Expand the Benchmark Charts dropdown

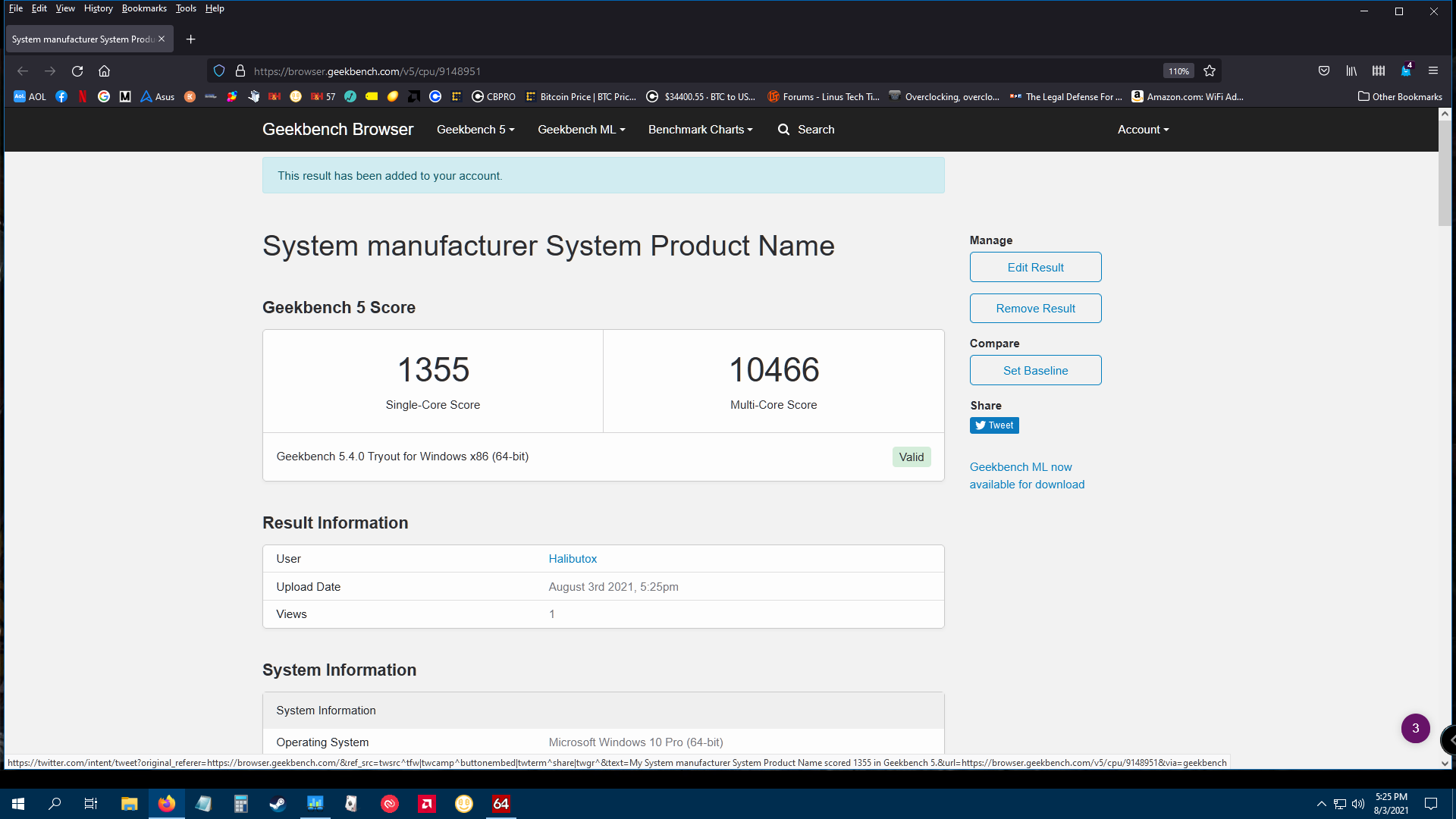click(701, 130)
